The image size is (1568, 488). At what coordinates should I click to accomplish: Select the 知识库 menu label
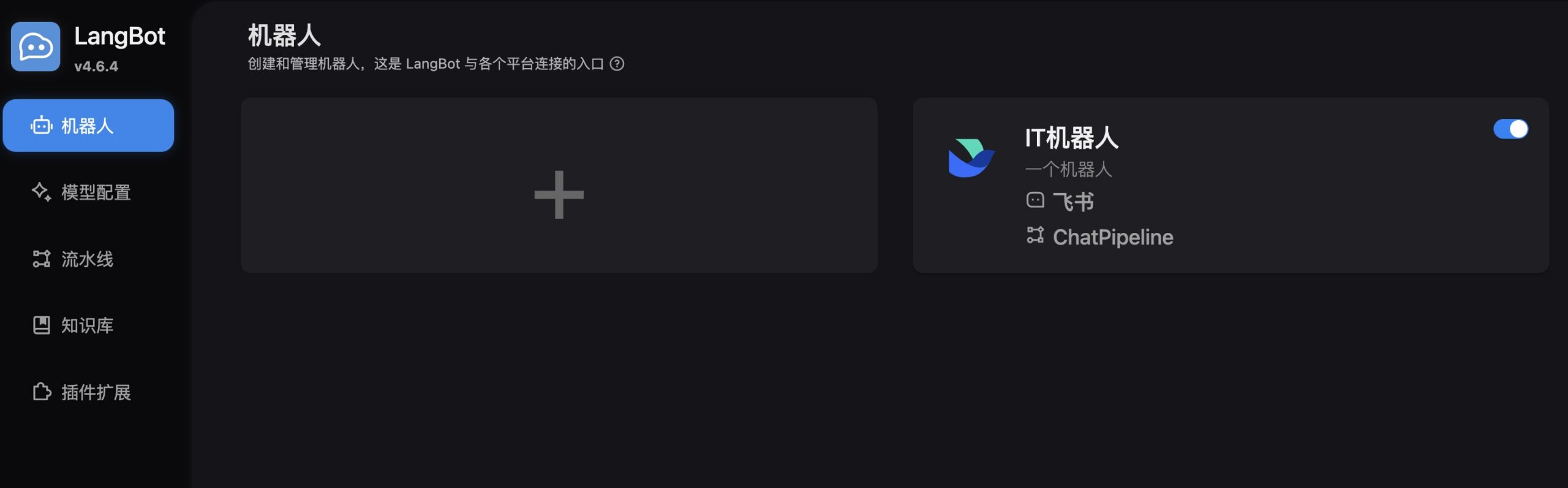(x=88, y=326)
